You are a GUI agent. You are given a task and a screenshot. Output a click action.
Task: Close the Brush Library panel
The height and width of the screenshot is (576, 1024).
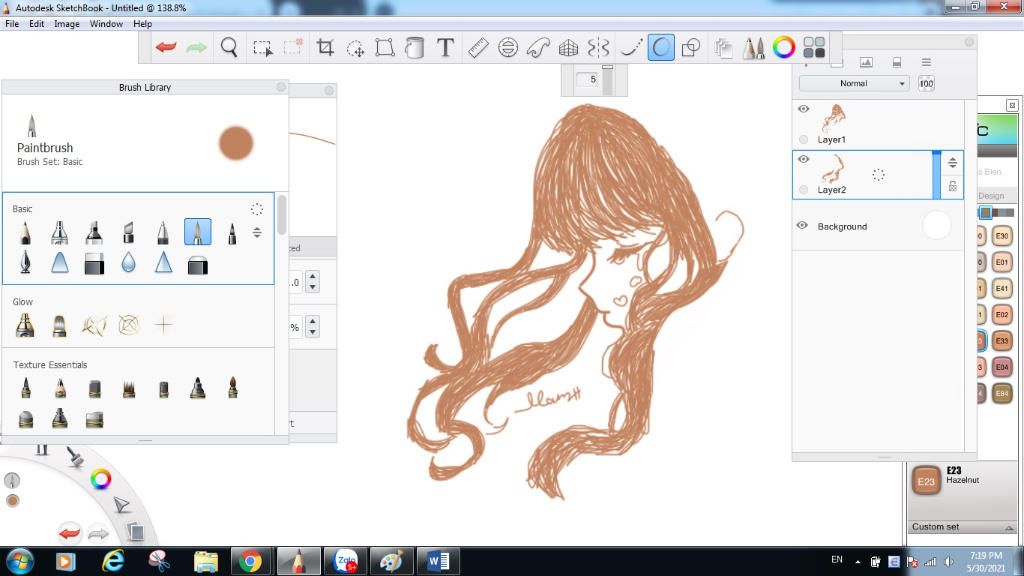point(281,87)
